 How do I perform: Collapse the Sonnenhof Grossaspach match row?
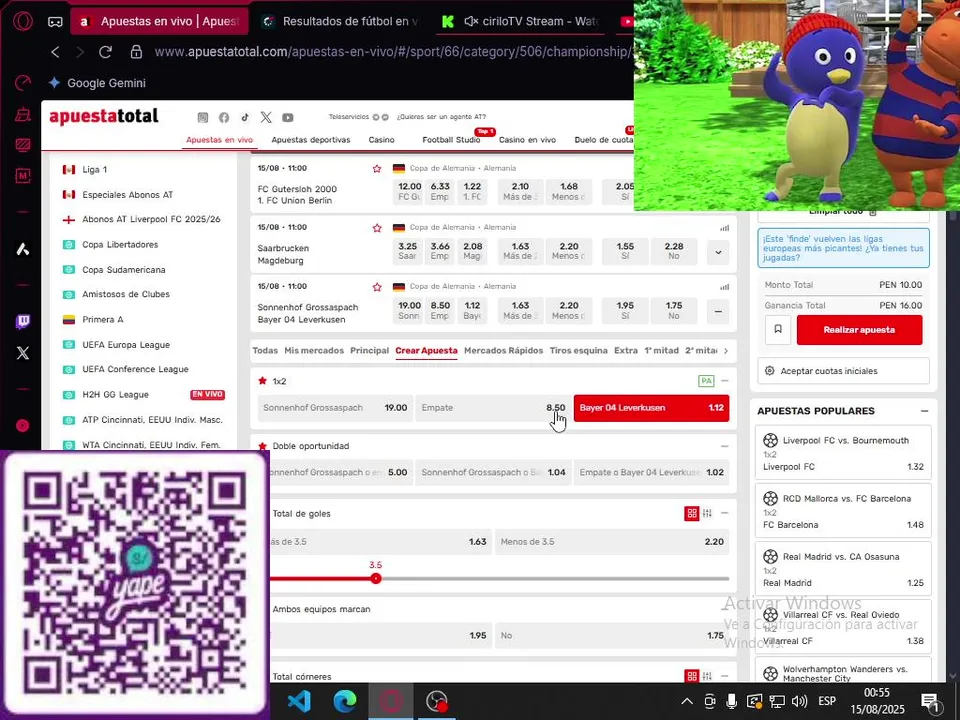click(718, 312)
